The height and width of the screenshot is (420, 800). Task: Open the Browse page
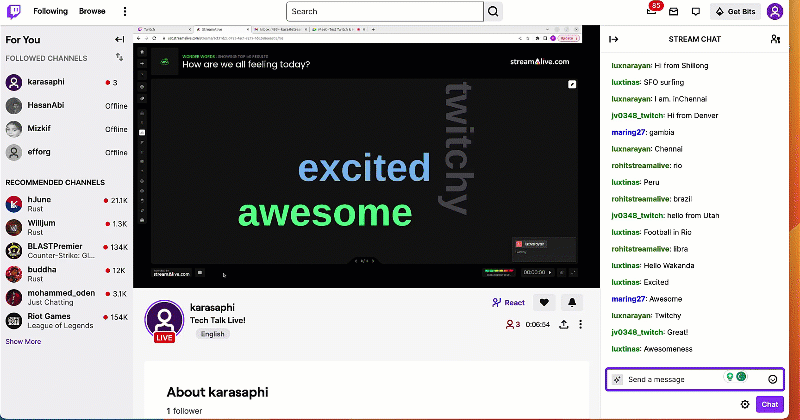tap(92, 11)
